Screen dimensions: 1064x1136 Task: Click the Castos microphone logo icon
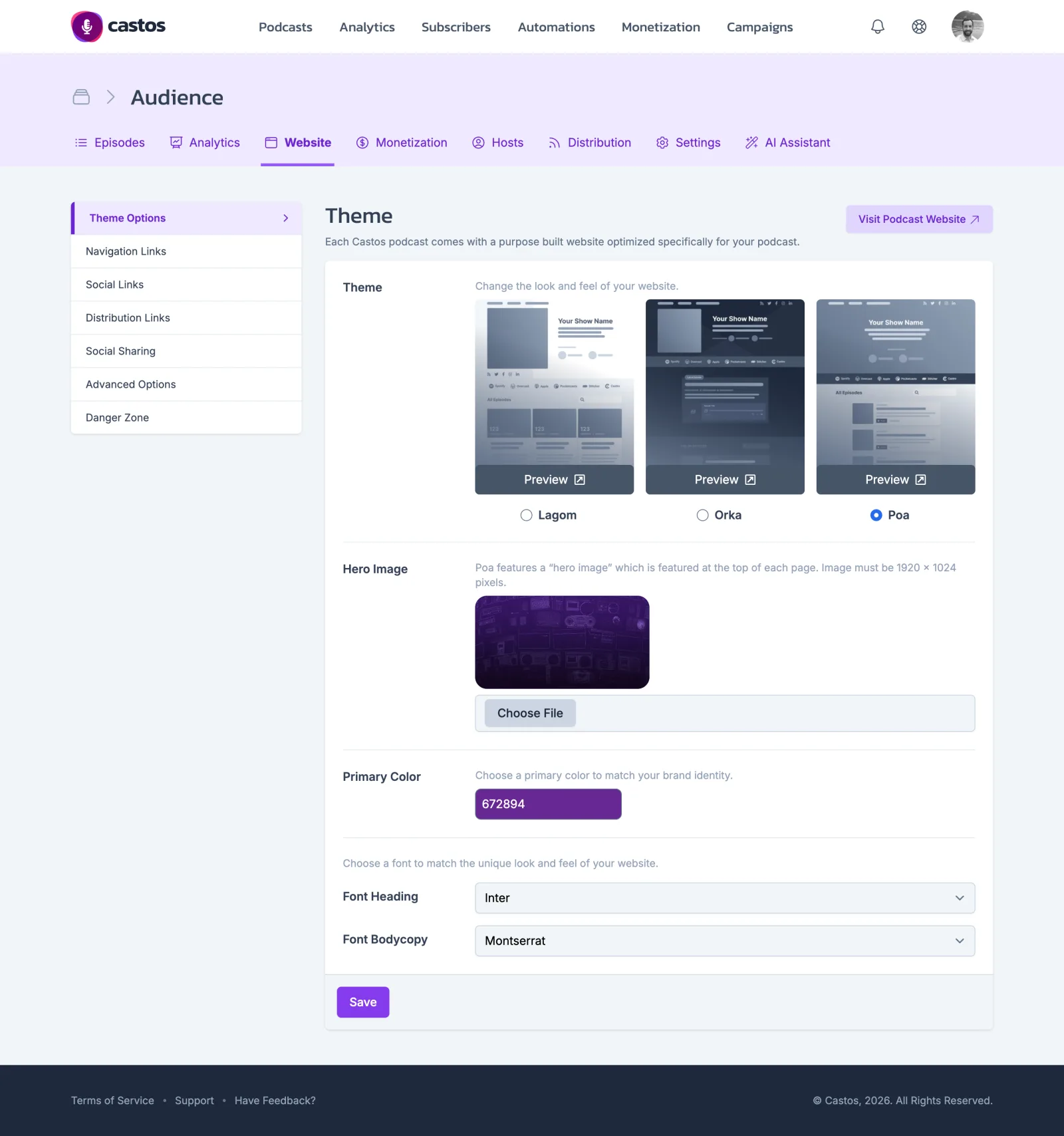87,27
